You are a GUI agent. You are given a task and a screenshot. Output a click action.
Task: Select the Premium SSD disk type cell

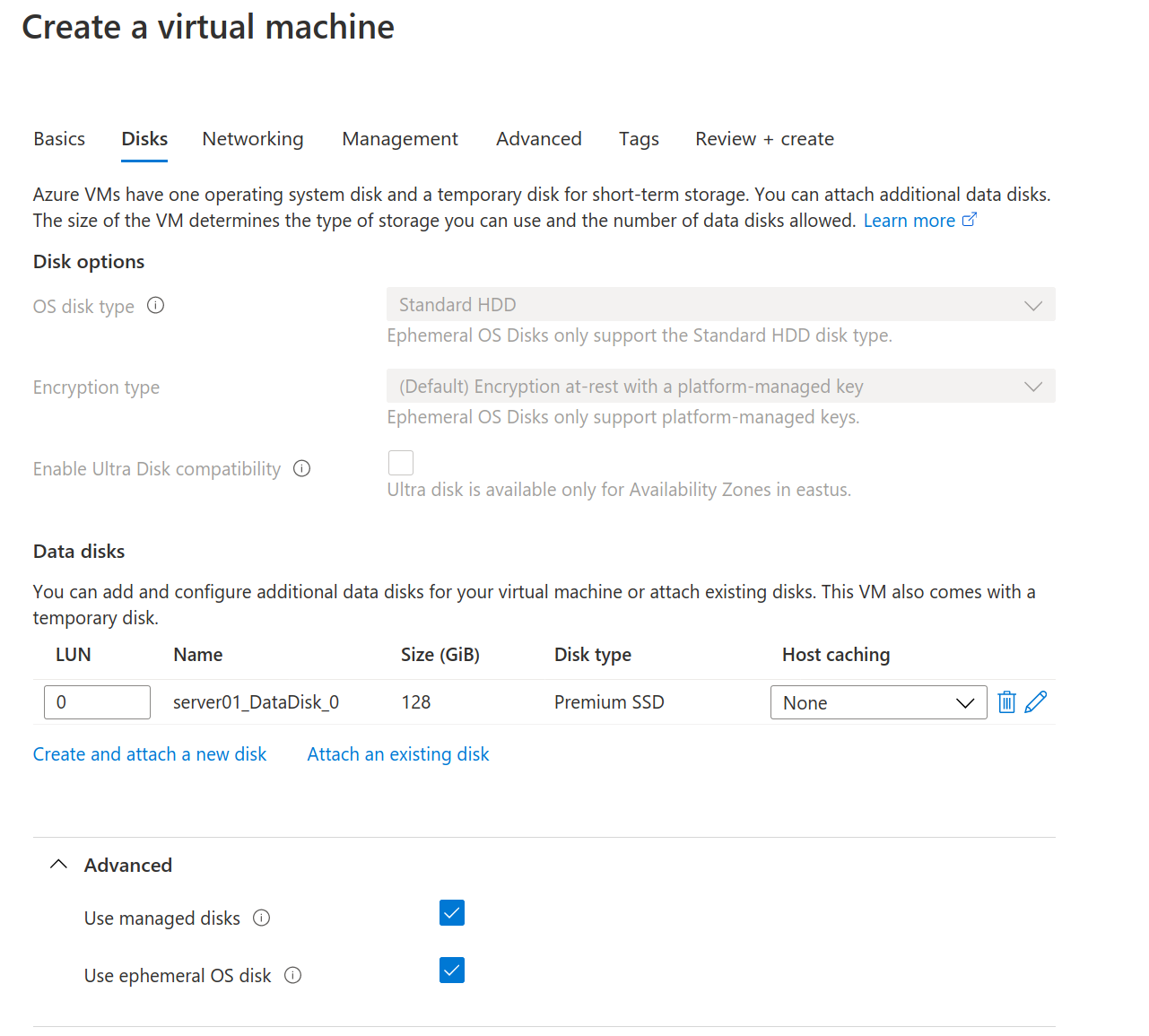[x=609, y=702]
